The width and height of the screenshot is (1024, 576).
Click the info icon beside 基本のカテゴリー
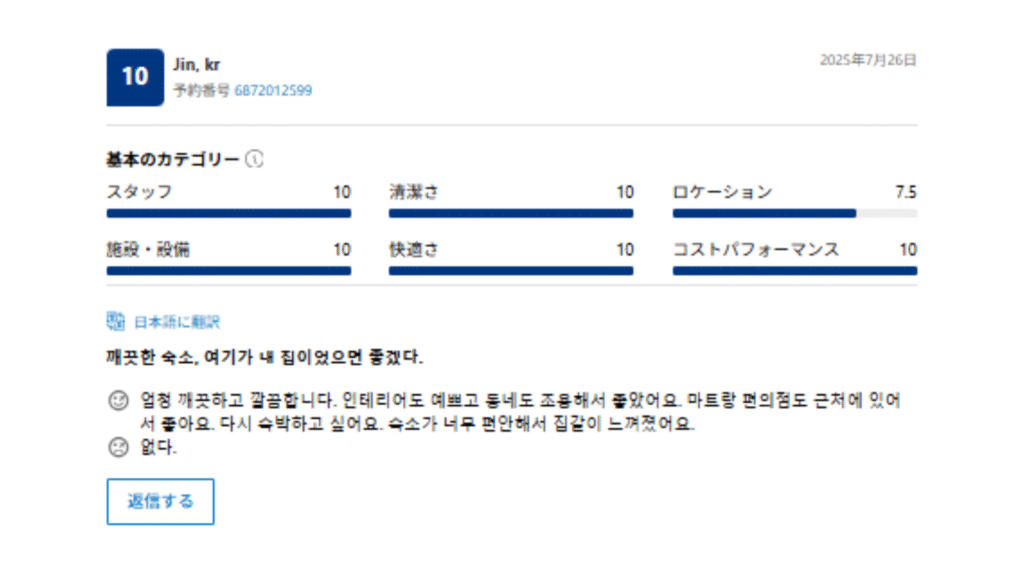point(255,160)
